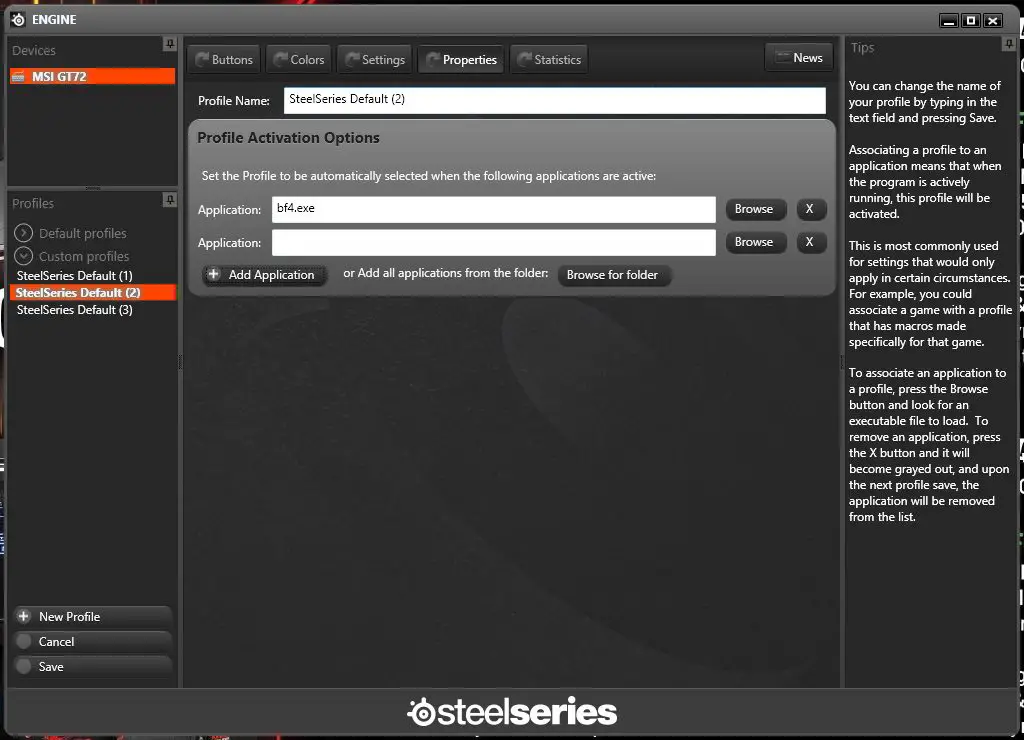Click the Profiles panel title
This screenshot has height=740, width=1024.
[x=33, y=203]
